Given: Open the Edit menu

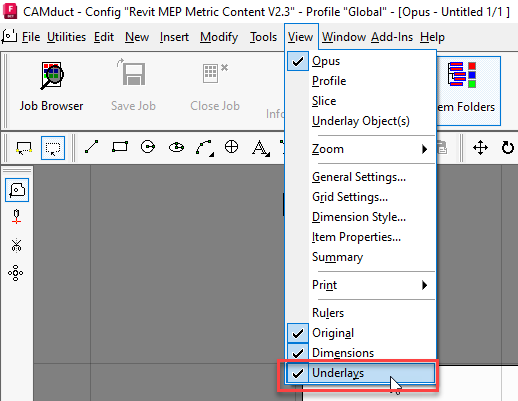Looking at the screenshot, I should (x=104, y=37).
